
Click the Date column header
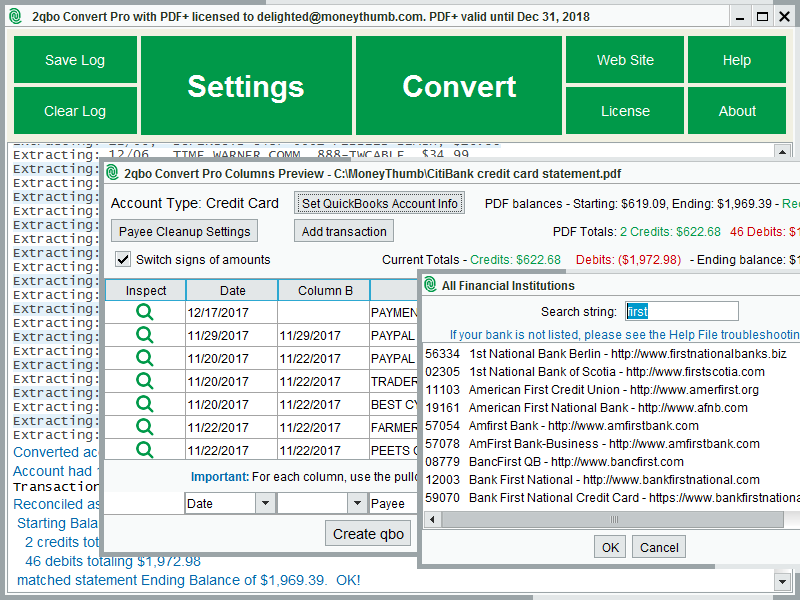(x=232, y=290)
